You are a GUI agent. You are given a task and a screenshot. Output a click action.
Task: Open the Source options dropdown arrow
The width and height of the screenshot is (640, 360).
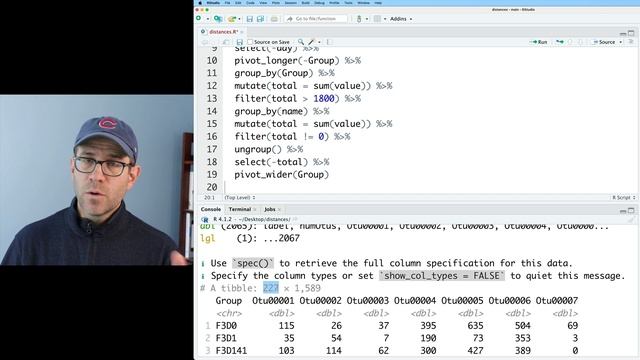[x=621, y=42]
